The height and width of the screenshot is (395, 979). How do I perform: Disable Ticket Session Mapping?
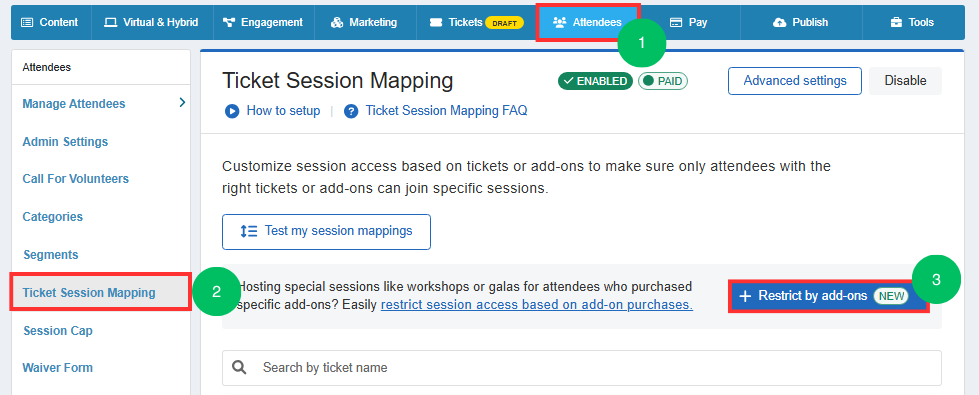(905, 81)
